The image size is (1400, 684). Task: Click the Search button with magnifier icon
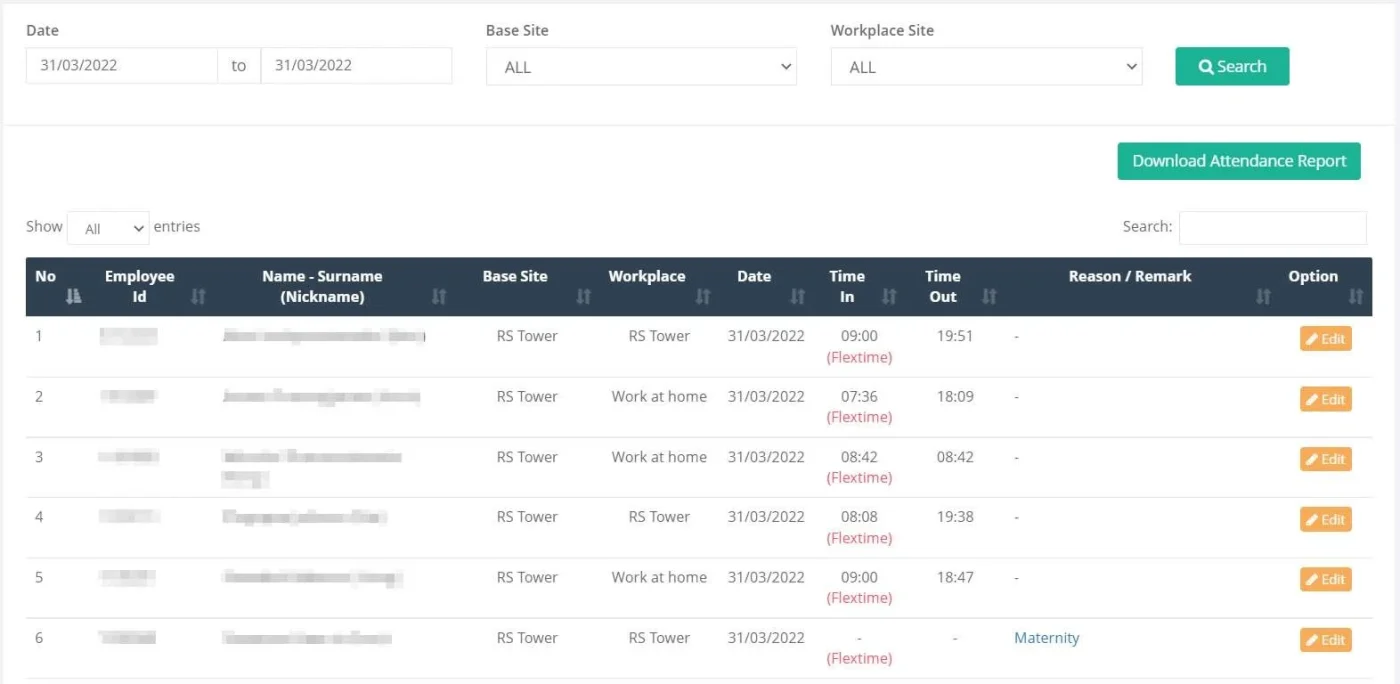(x=1231, y=66)
